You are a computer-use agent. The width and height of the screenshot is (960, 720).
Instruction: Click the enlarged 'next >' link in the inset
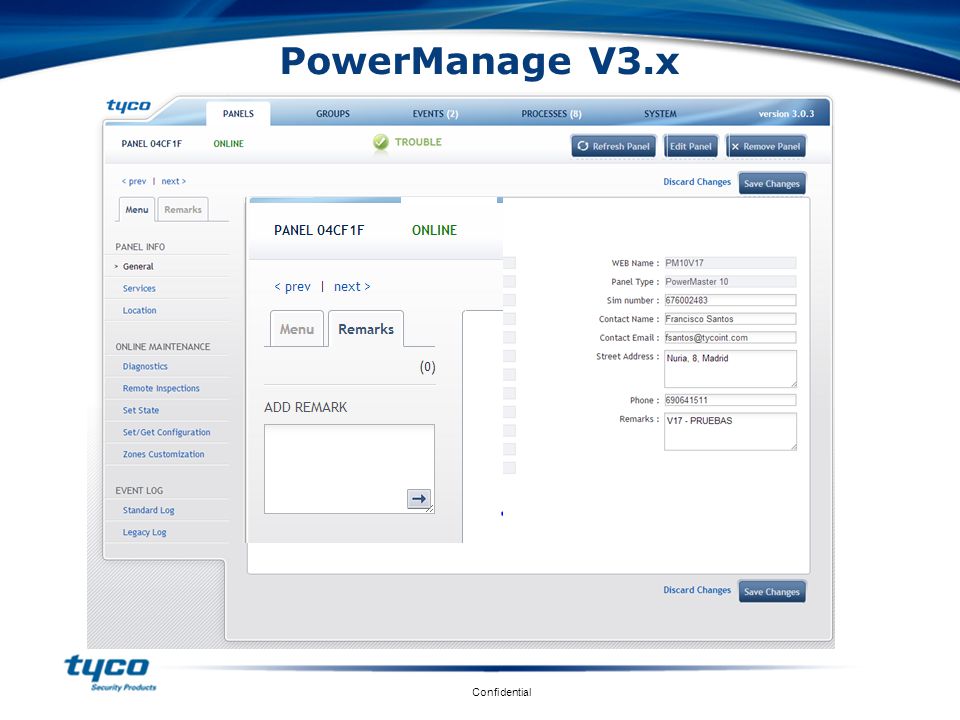coord(352,287)
